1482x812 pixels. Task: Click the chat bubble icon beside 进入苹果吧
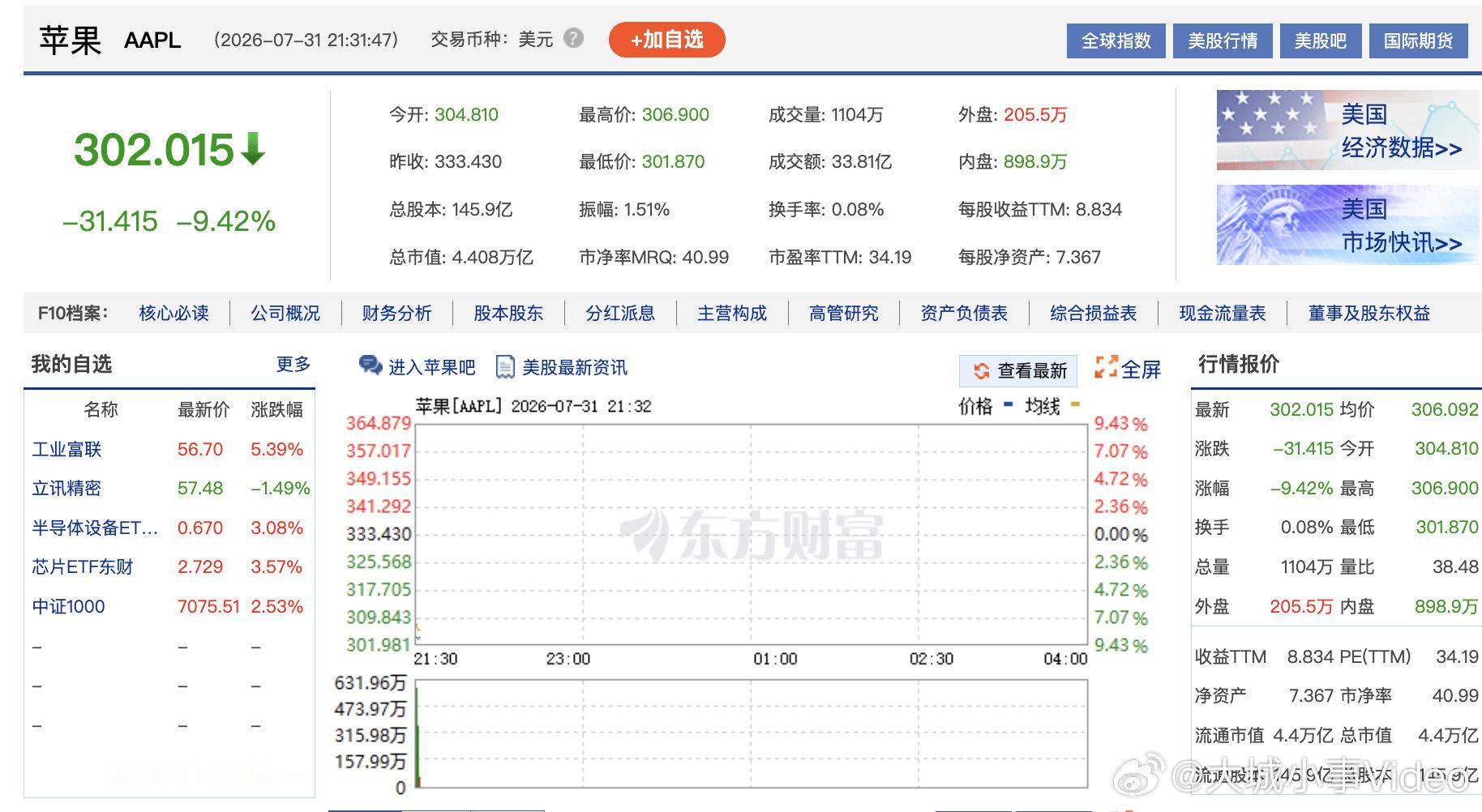(370, 366)
